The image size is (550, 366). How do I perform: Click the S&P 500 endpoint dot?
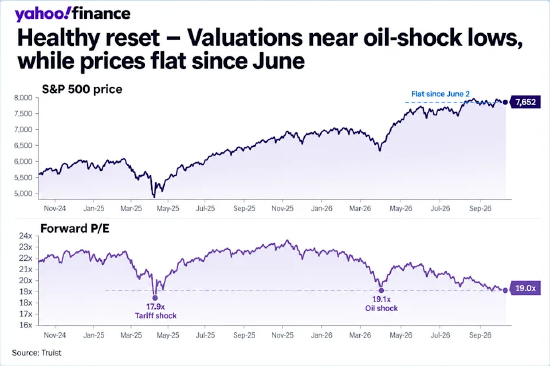(505, 102)
